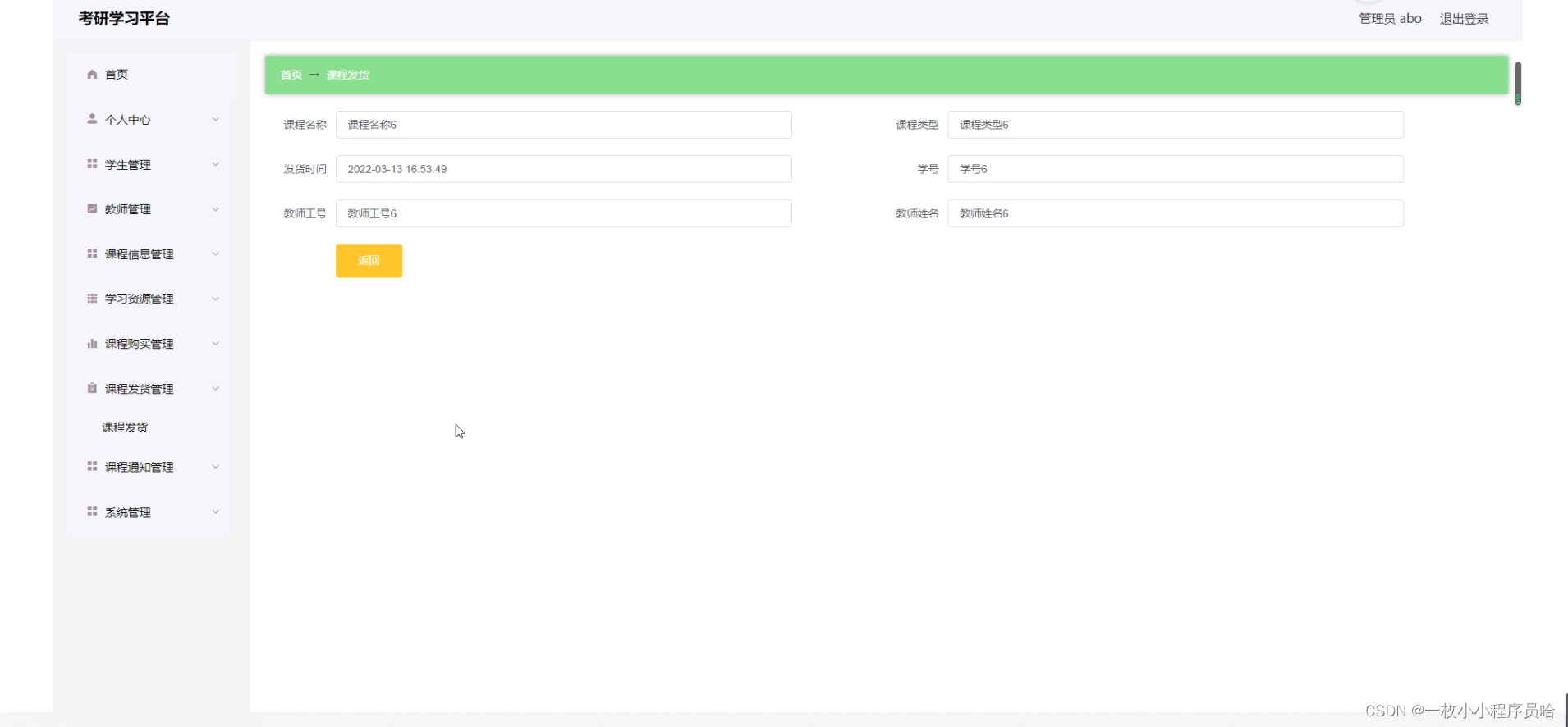The width and height of the screenshot is (1568, 727).
Task: Click the 课程类型 input field
Action: (x=1176, y=125)
